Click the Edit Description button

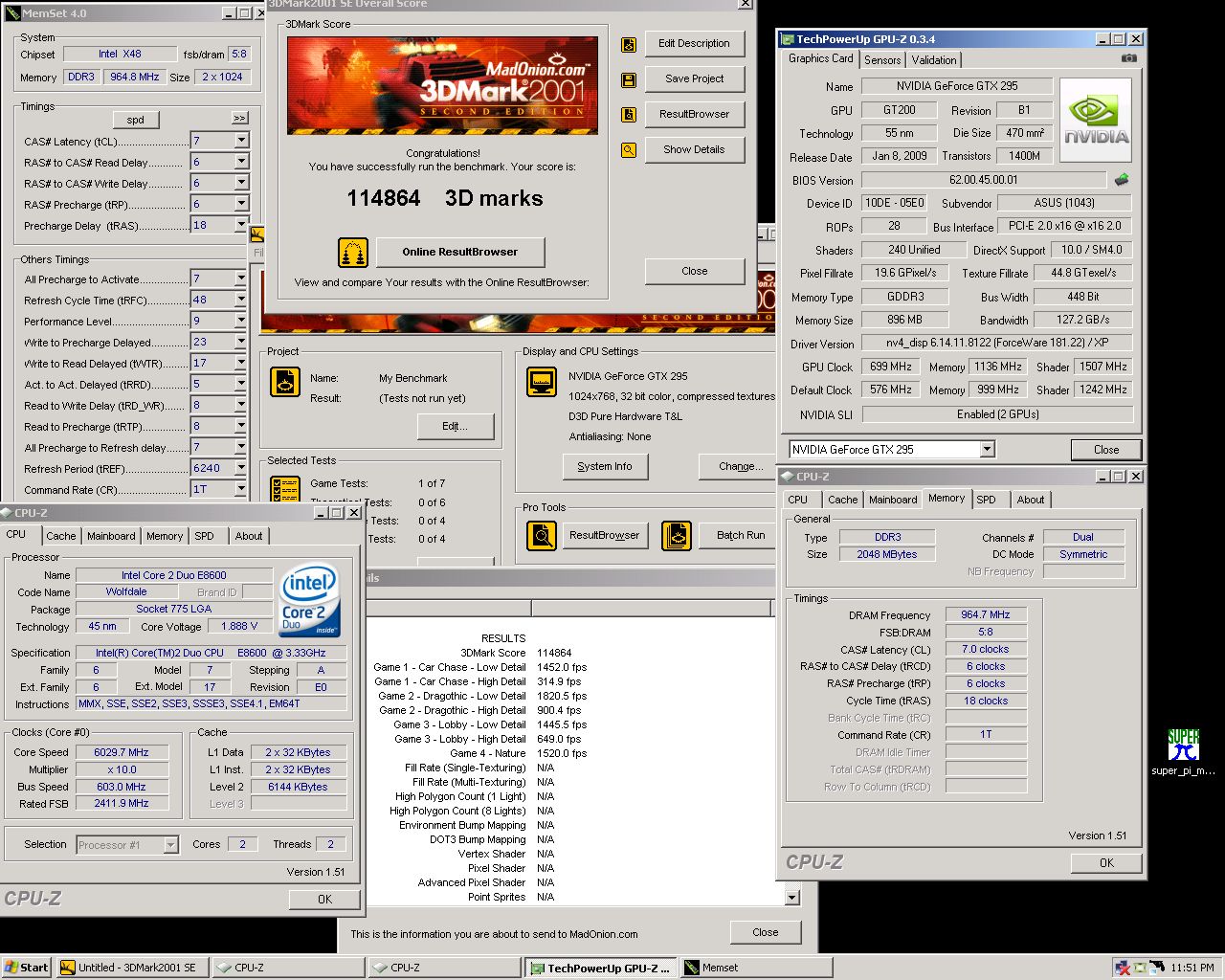(694, 44)
